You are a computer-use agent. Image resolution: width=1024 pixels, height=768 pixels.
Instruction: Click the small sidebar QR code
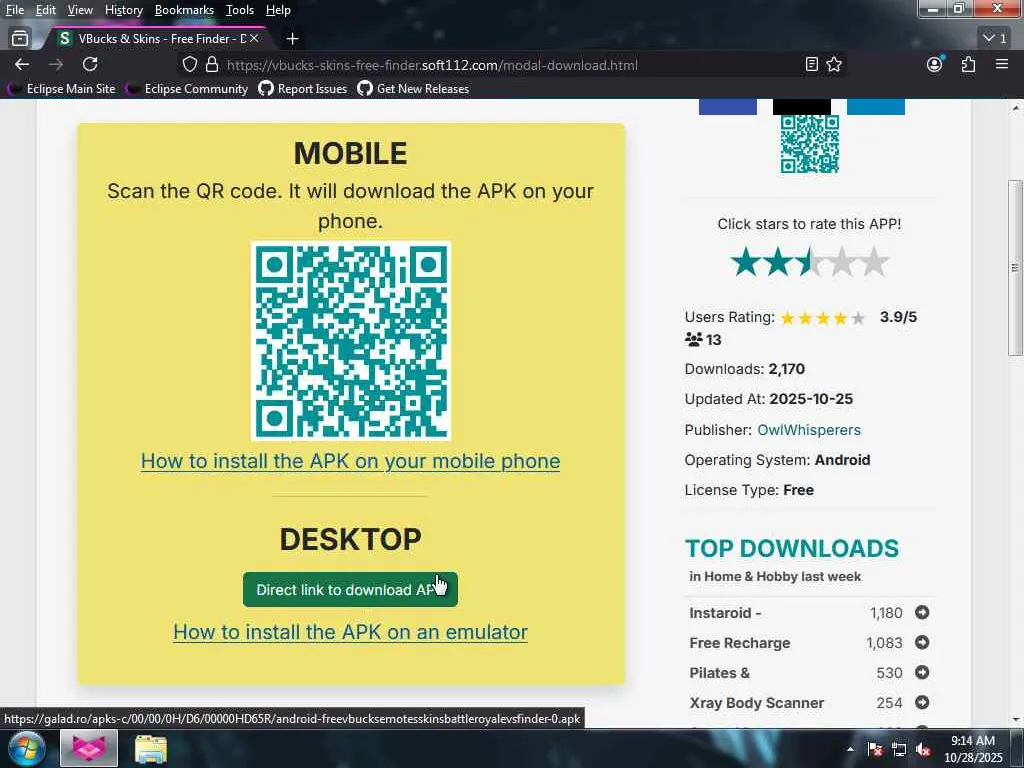pyautogui.click(x=809, y=144)
